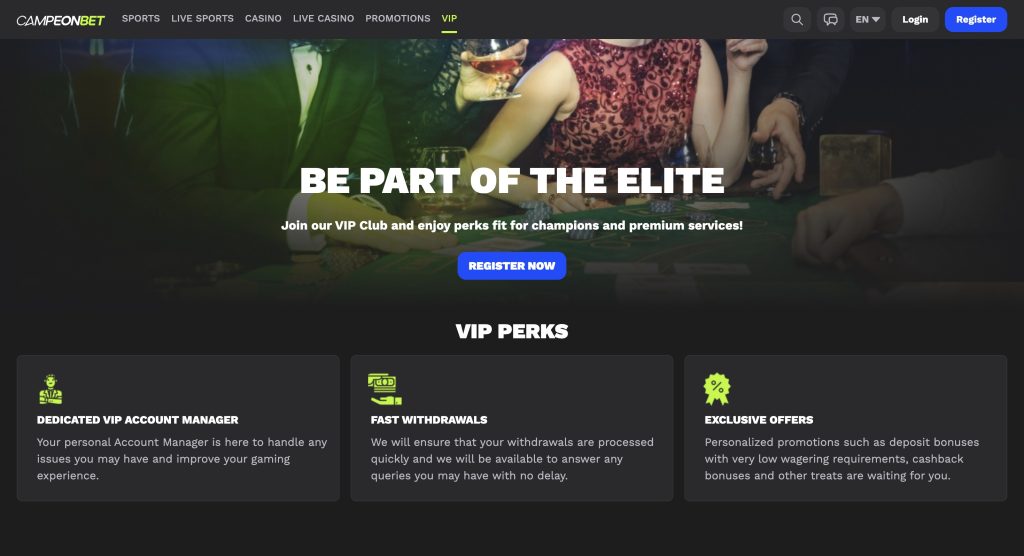1024x556 pixels.
Task: Go to Live Sports section
Action: click(202, 18)
